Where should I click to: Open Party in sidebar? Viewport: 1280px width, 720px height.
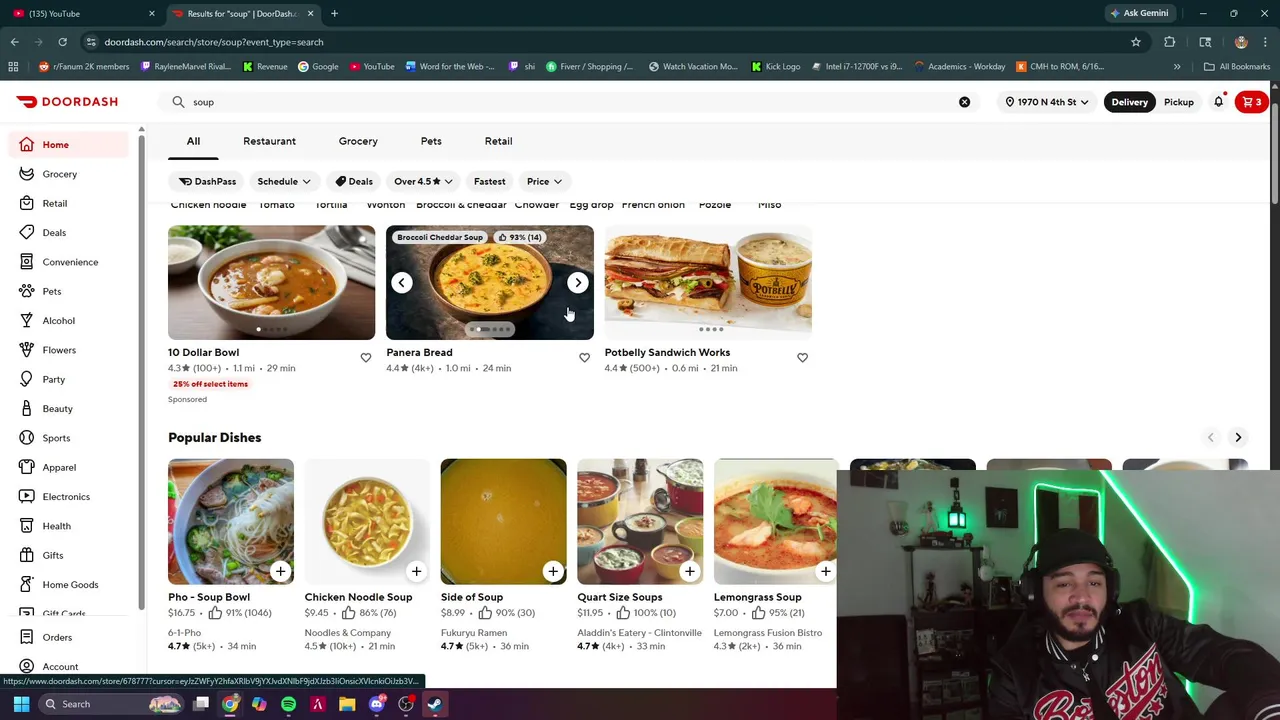pyautogui.click(x=70, y=379)
